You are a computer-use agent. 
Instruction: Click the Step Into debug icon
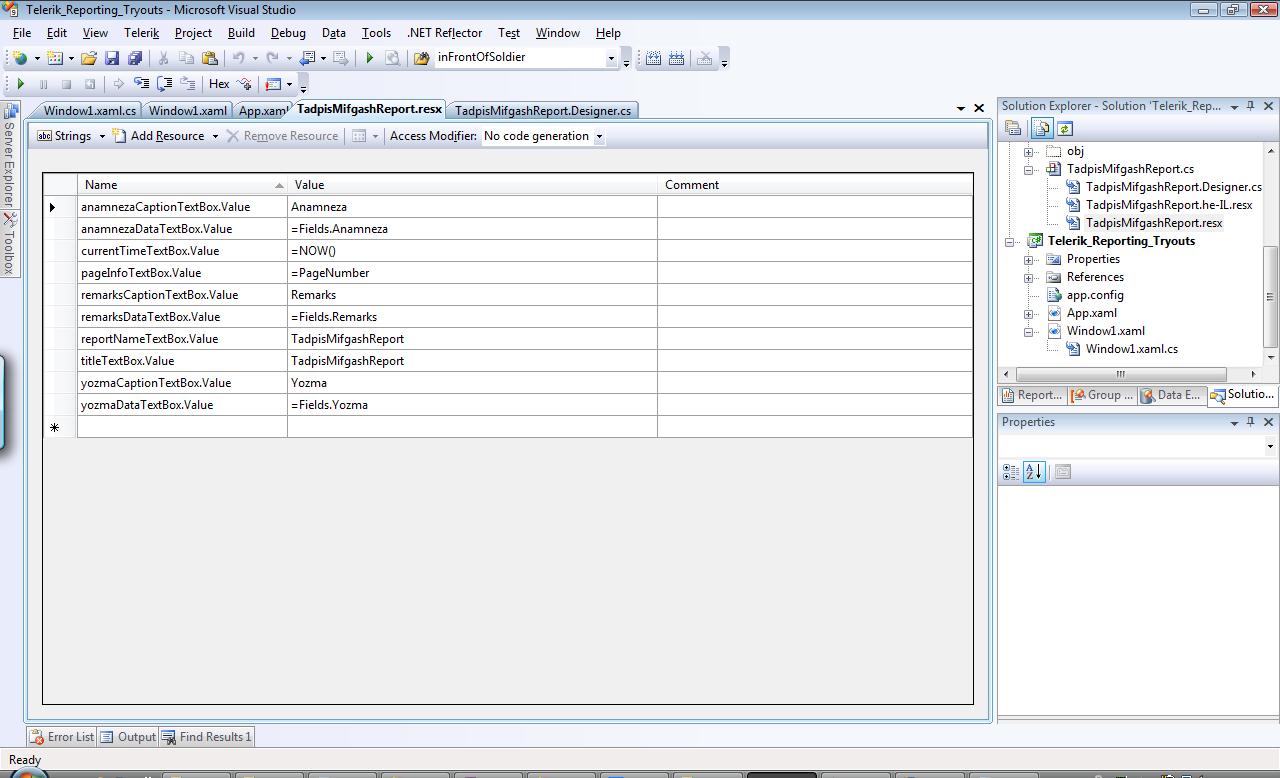click(141, 84)
